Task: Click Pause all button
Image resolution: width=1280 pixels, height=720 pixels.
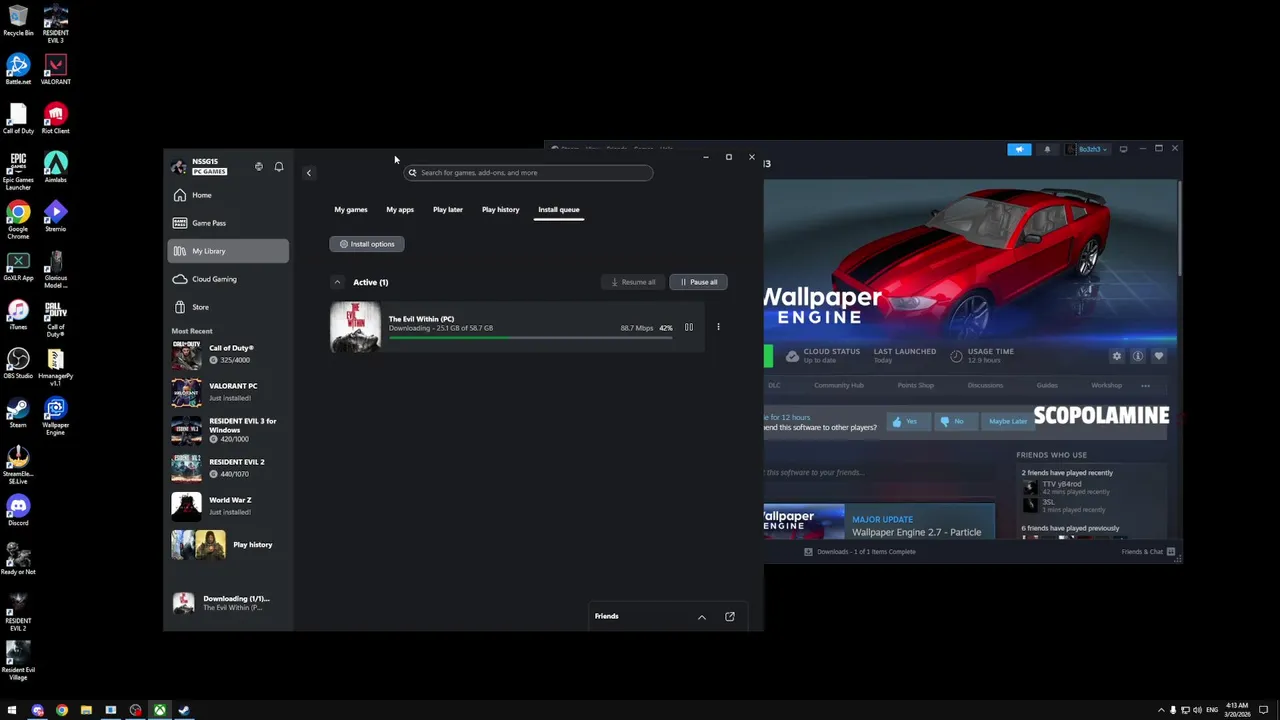Action: click(x=699, y=282)
